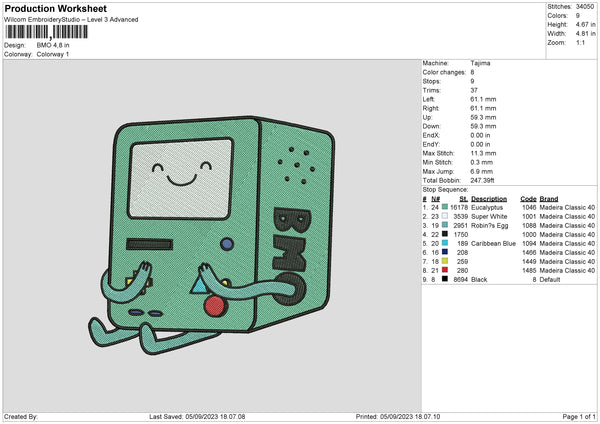
Task: Click the Eucalyptus color swatch
Action: tap(445, 207)
